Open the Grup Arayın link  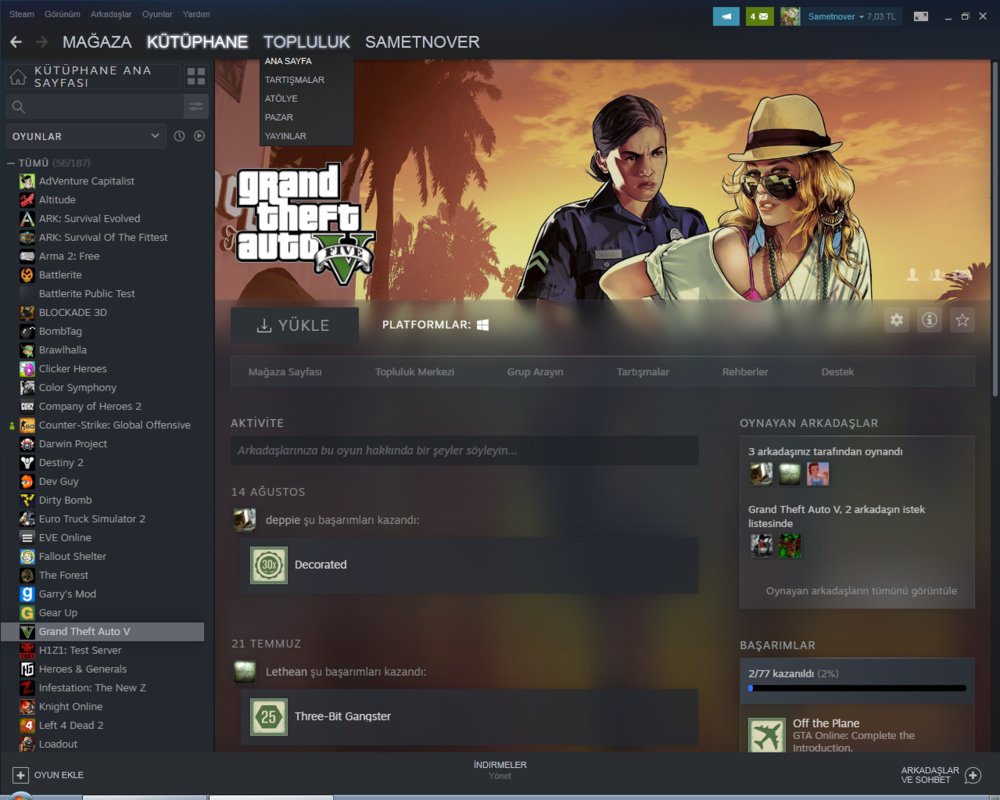(x=535, y=372)
